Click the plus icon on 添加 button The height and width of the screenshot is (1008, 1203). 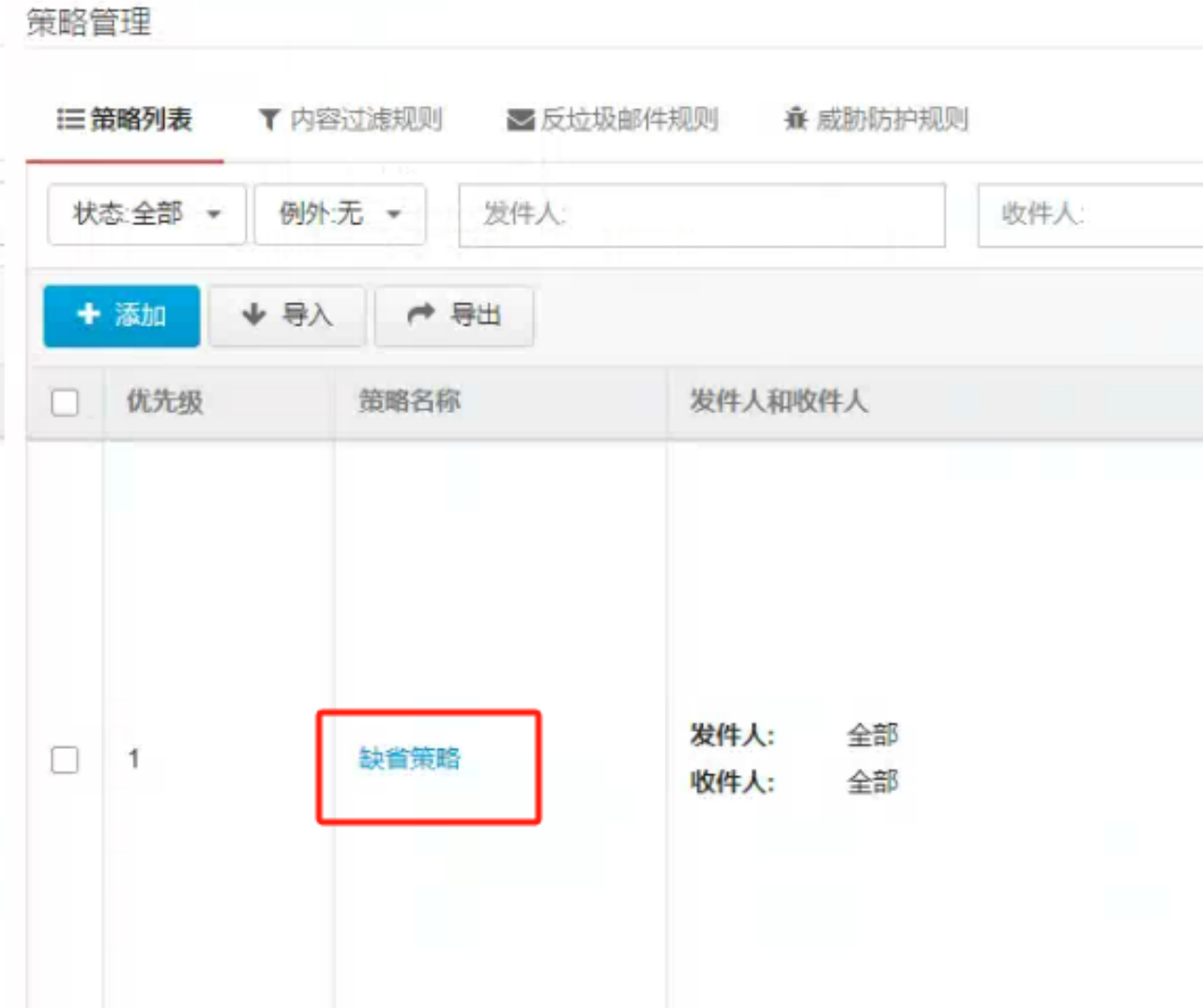tap(88, 314)
